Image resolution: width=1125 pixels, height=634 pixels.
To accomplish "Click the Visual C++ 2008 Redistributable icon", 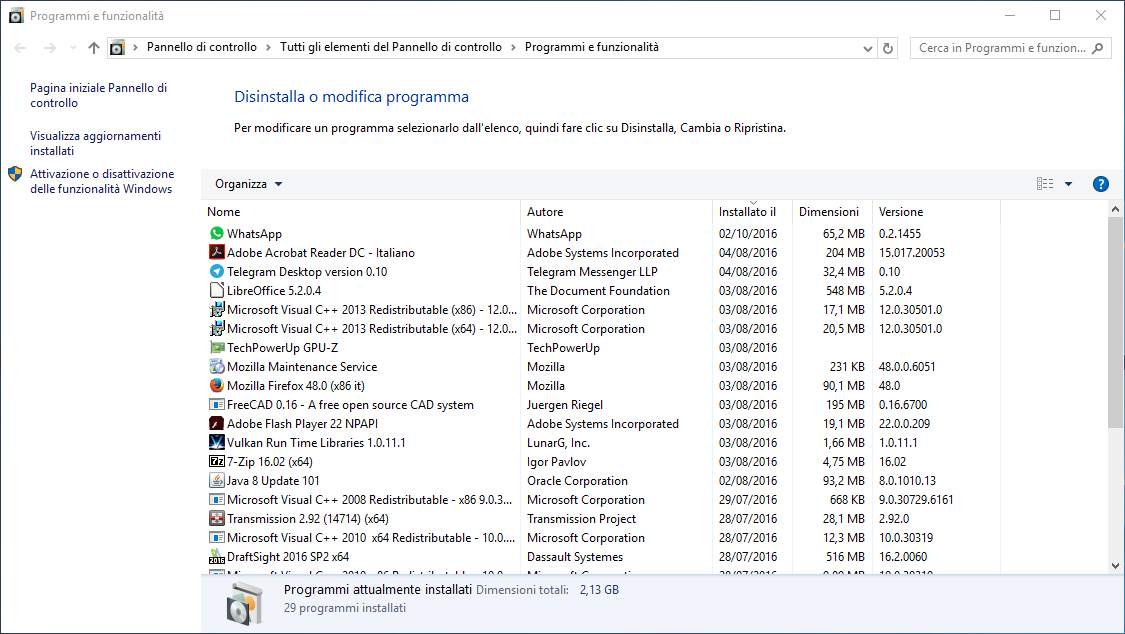I will [x=217, y=499].
